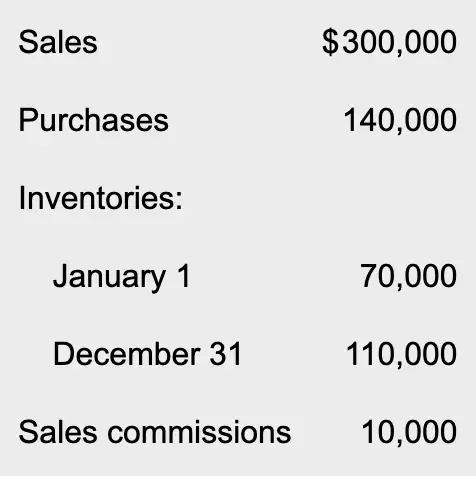Select the December 31 row label
Viewport: 476px width, 480px height.
[x=148, y=354]
